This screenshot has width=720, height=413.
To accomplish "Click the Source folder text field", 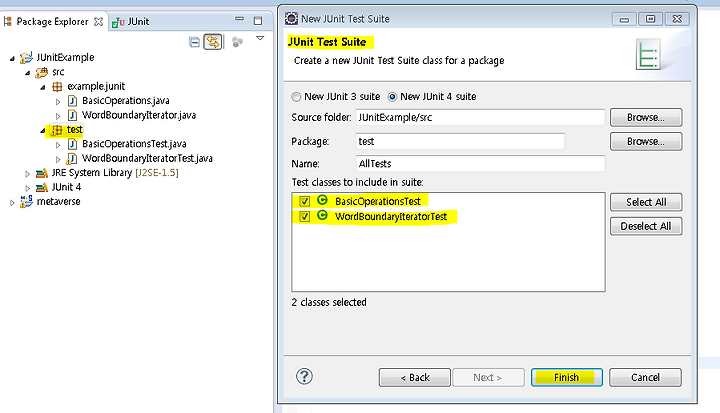I will (480, 117).
